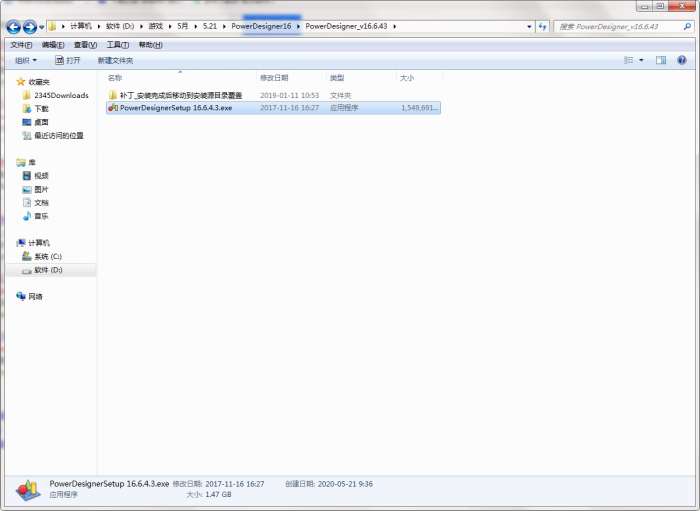Viewport: 700px width, 511px height.
Task: Open the 工具(T) menu
Action: click(118, 45)
